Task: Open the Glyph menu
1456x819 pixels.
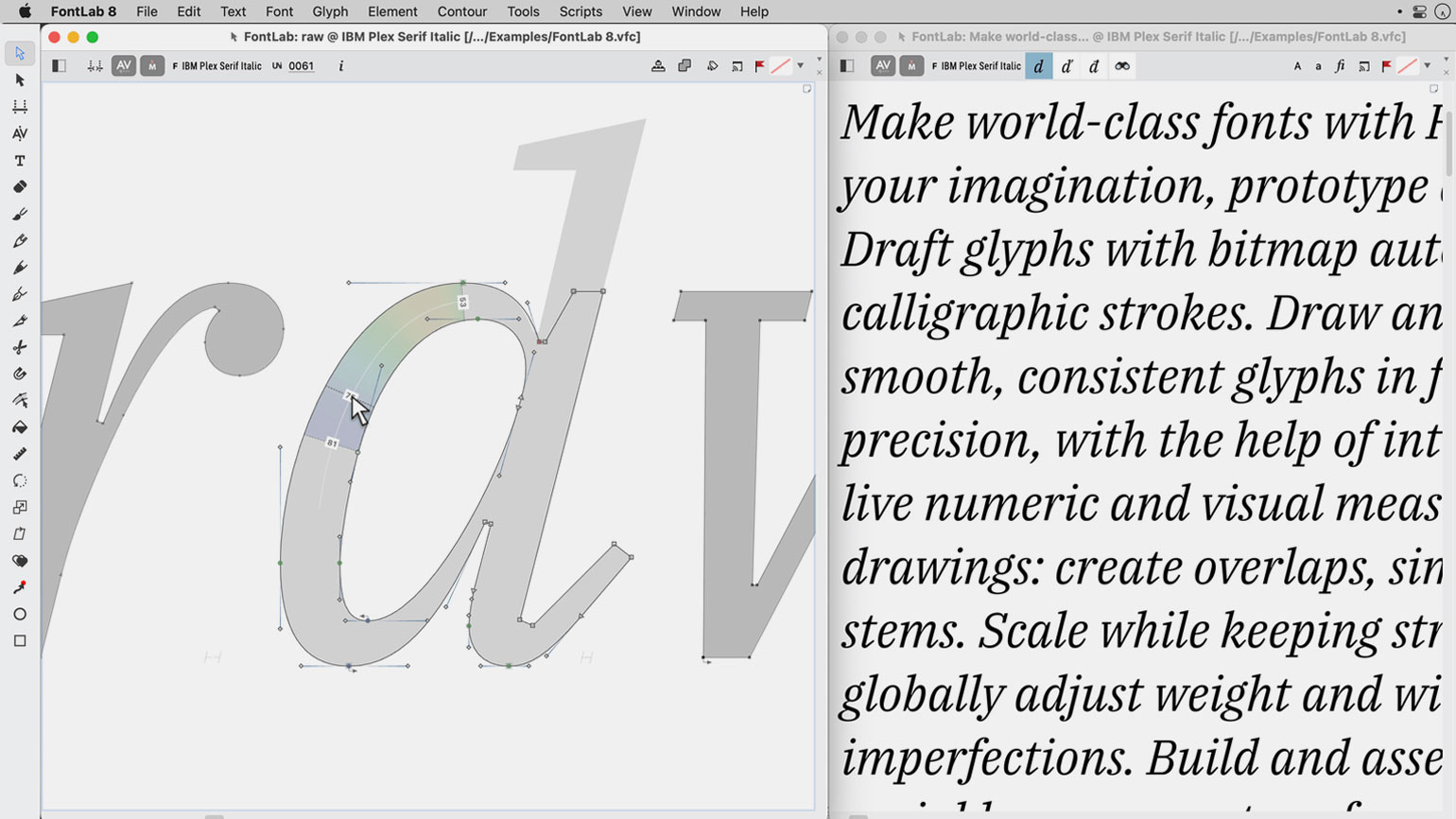Action: (x=330, y=11)
